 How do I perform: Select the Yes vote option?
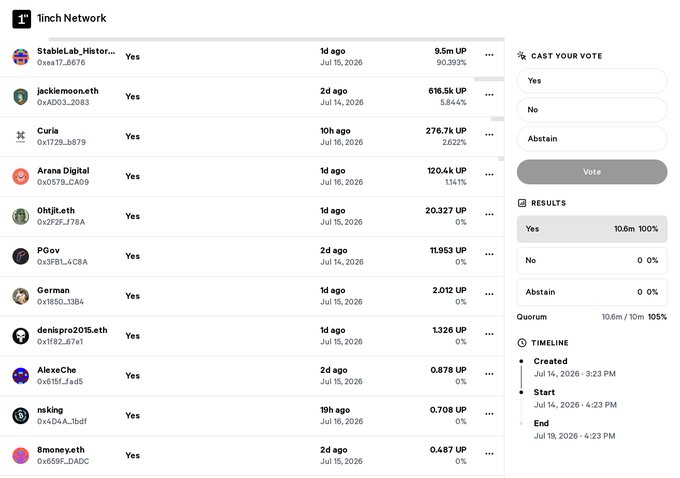click(592, 81)
